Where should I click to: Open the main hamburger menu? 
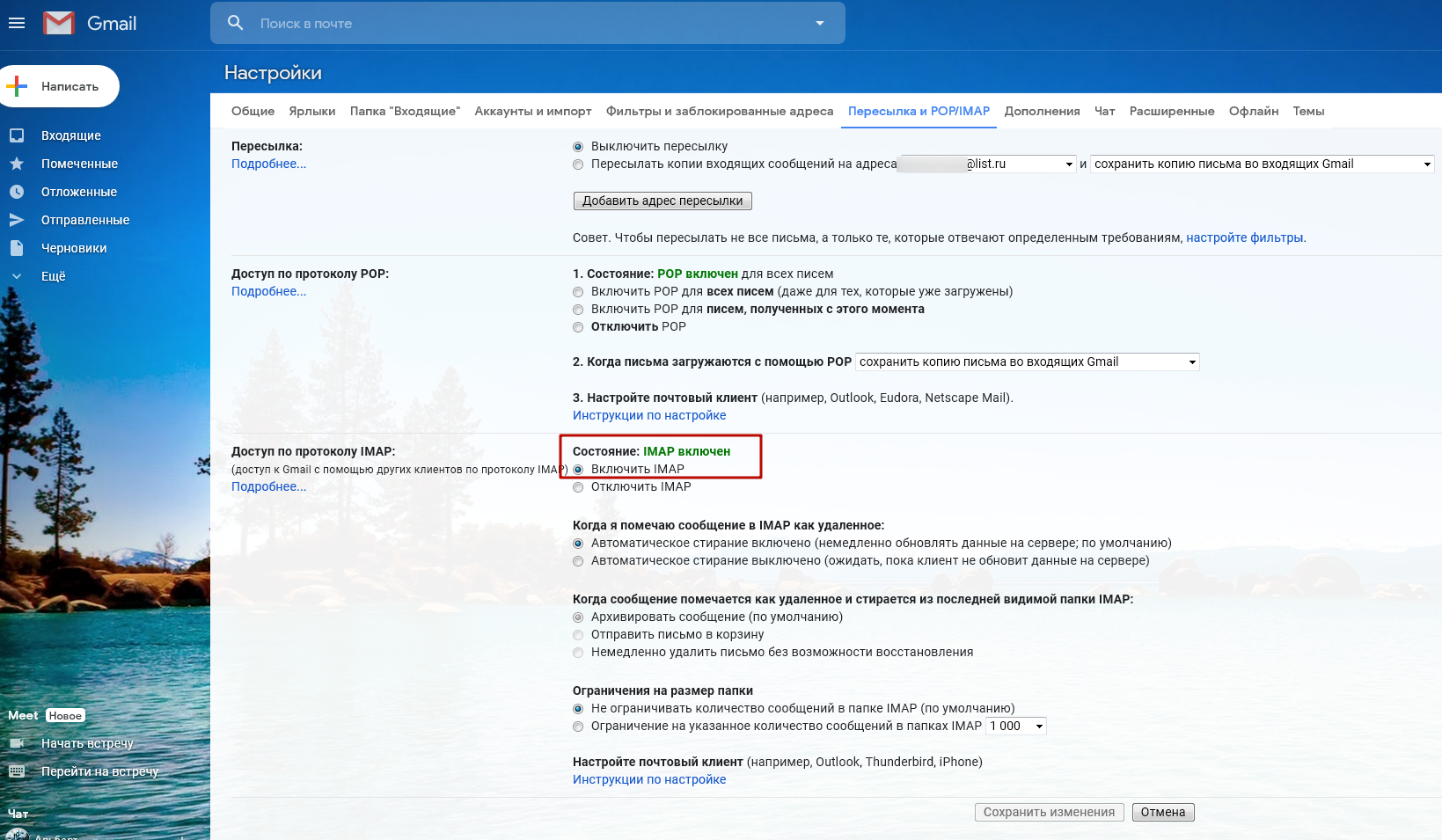[17, 23]
